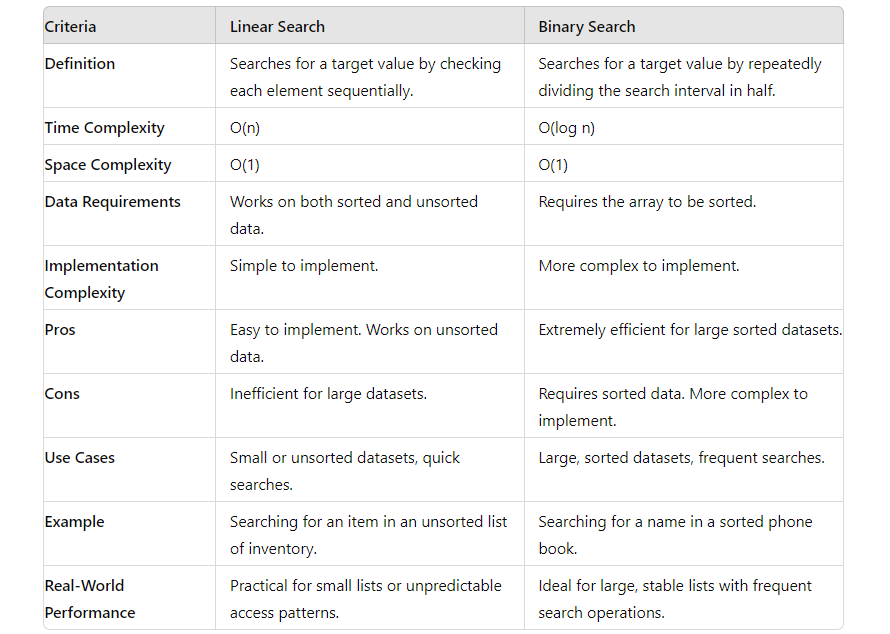Screen dimensions: 890x634
Task: Click the Pros row label
Action: point(60,330)
